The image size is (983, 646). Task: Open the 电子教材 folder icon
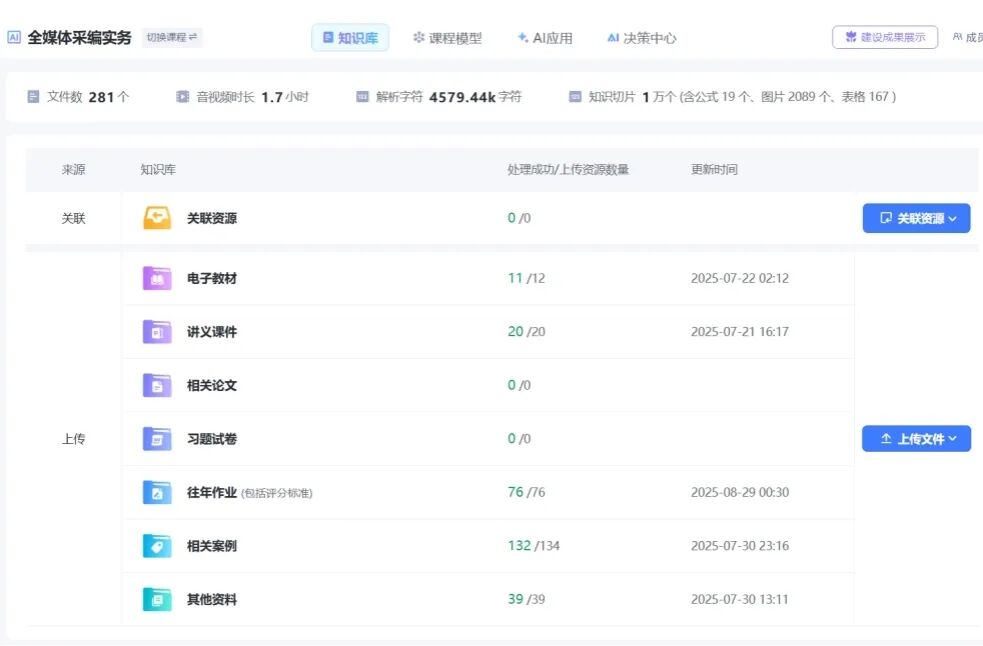(157, 278)
